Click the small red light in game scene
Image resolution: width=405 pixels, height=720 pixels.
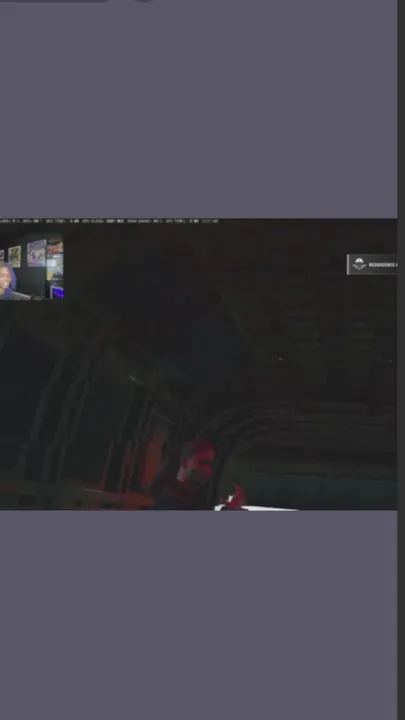click(281, 359)
